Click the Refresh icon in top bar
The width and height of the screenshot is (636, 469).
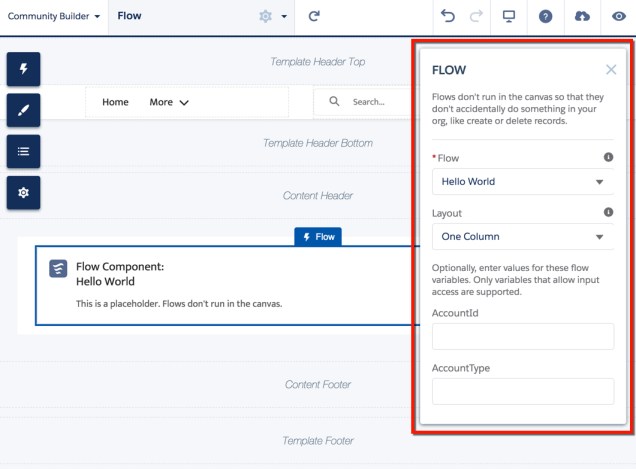[x=314, y=17]
